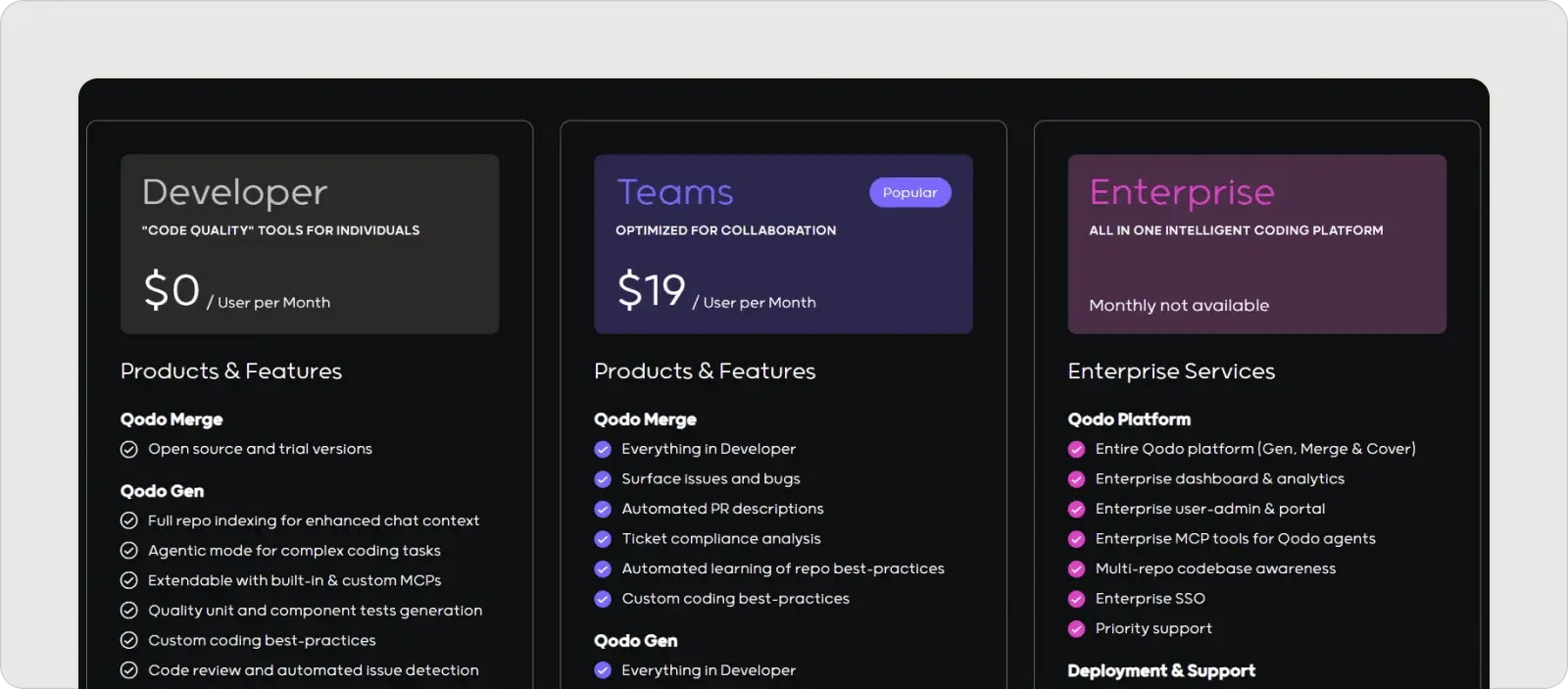Viewport: 1568px width, 689px height.
Task: Click checkmark icon beside Extendable with built-in MCPs
Action: pyautogui.click(x=128, y=580)
